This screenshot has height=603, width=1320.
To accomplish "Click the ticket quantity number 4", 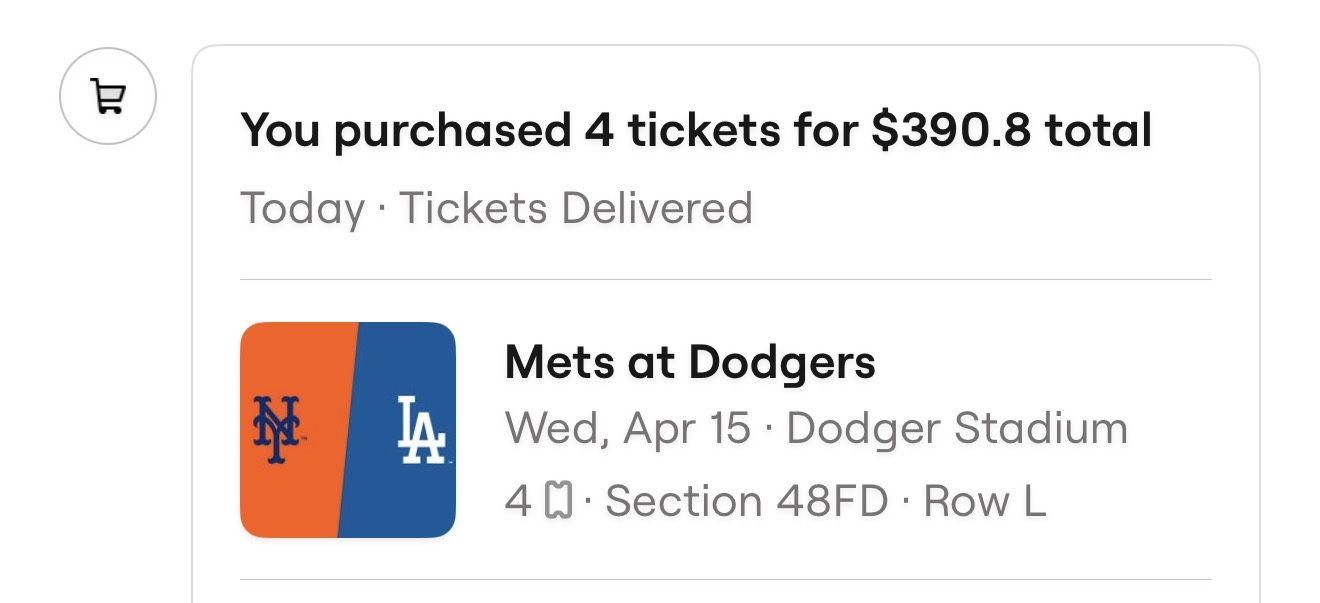I will coord(518,500).
